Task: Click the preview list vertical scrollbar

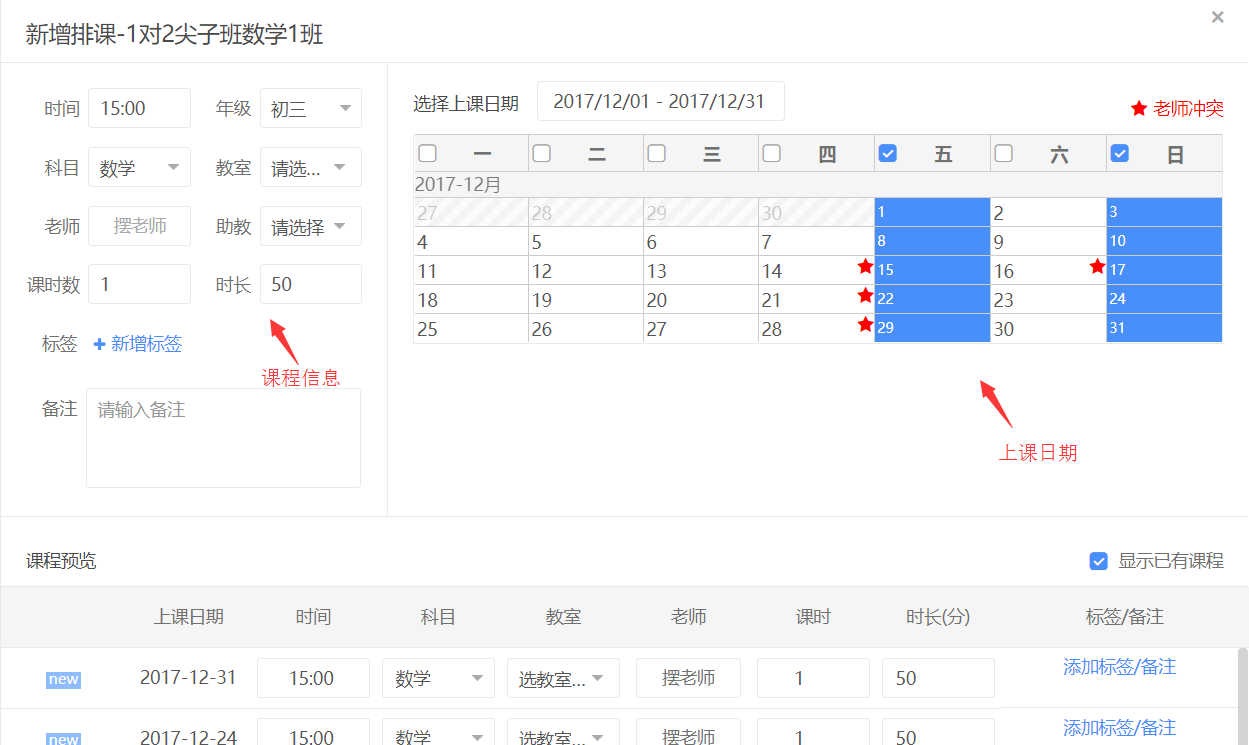Action: click(1243, 695)
